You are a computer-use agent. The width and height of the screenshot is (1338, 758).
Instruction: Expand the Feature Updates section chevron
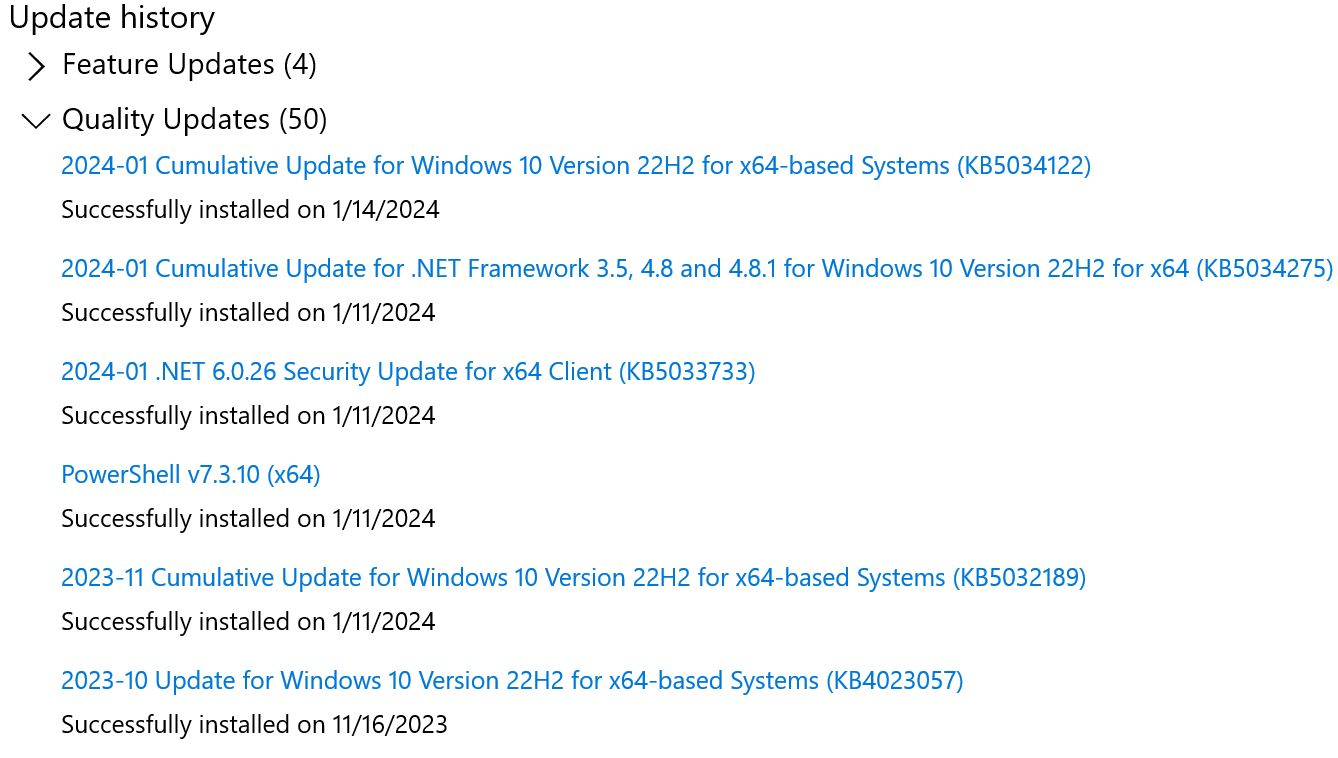click(x=36, y=67)
